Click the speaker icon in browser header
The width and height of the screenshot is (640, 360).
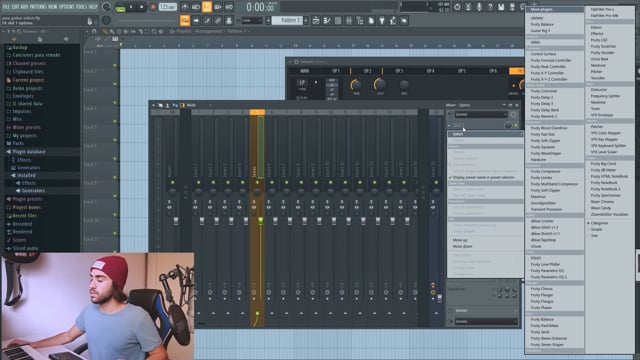pos(66,39)
